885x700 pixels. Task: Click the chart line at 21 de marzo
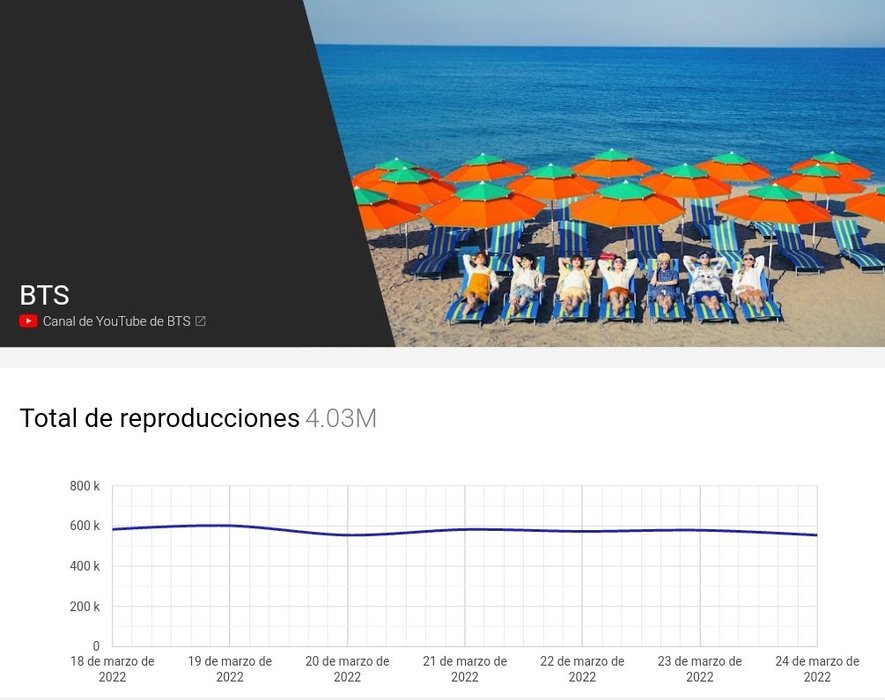point(465,530)
